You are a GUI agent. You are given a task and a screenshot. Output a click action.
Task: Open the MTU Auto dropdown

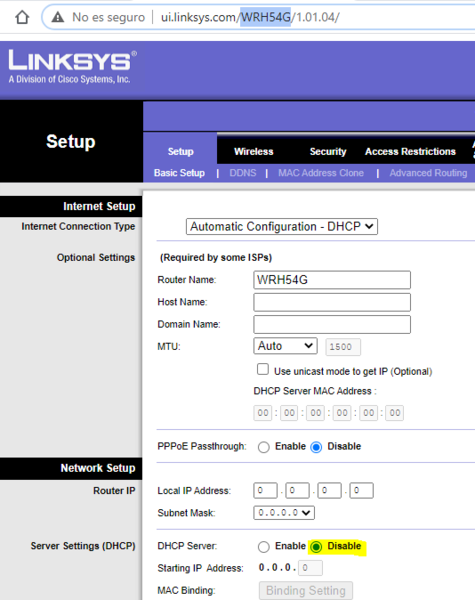[x=285, y=346]
